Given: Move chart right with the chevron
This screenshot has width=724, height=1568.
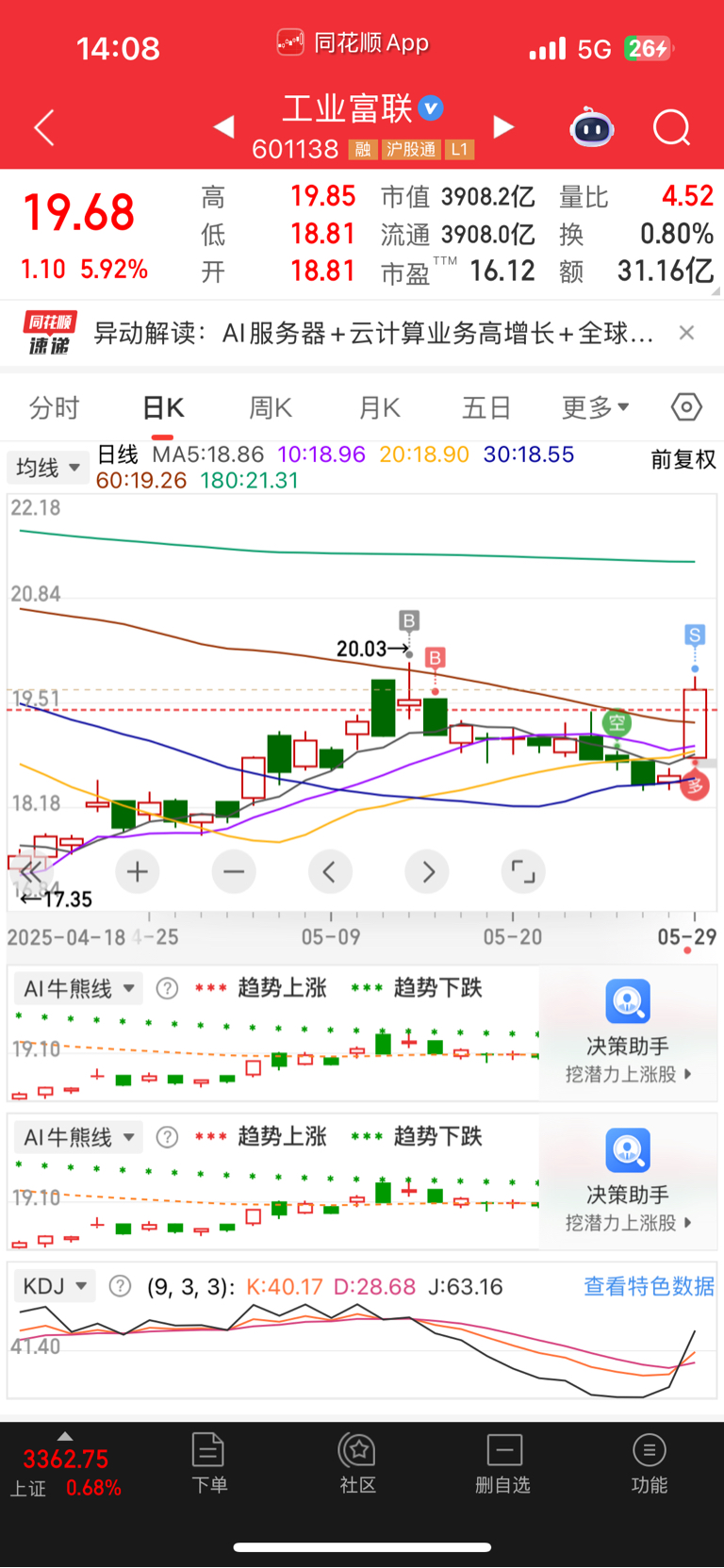Looking at the screenshot, I should click(427, 871).
